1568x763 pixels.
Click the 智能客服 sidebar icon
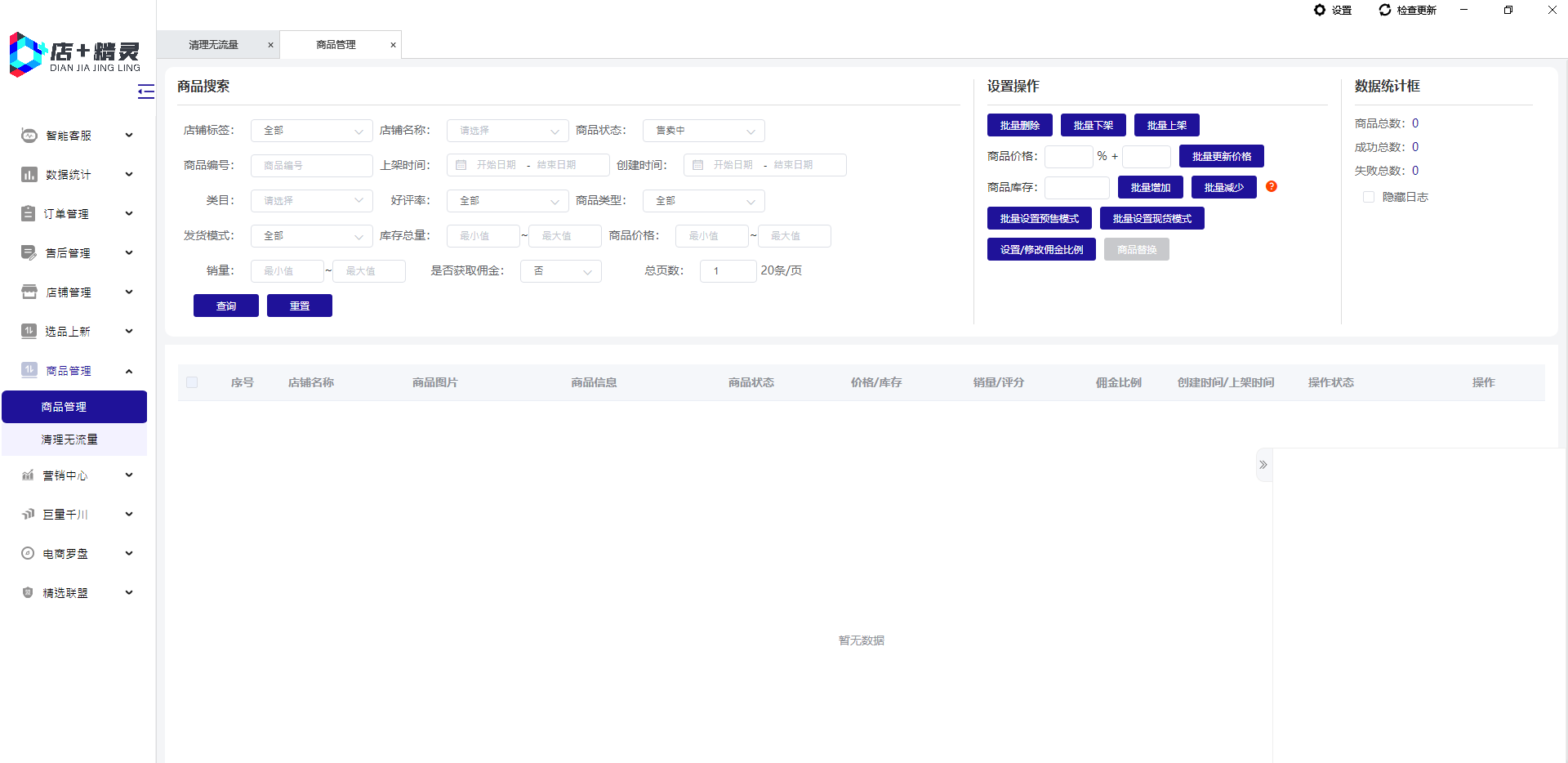(29, 136)
